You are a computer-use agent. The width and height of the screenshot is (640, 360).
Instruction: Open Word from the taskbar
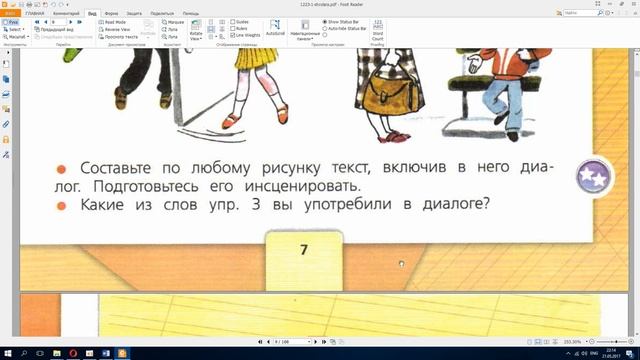point(106,353)
